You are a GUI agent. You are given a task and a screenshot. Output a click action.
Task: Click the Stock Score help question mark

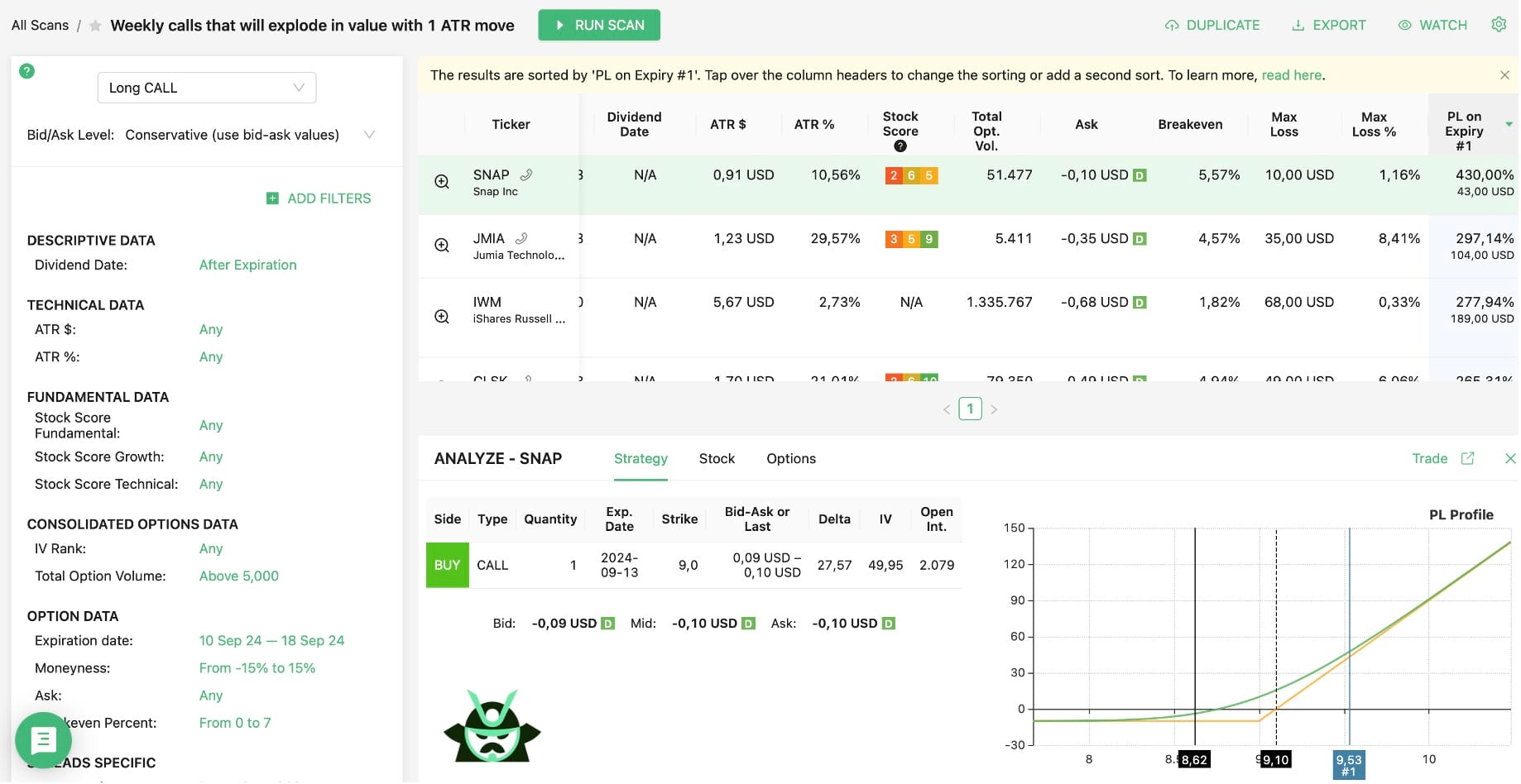pyautogui.click(x=900, y=146)
